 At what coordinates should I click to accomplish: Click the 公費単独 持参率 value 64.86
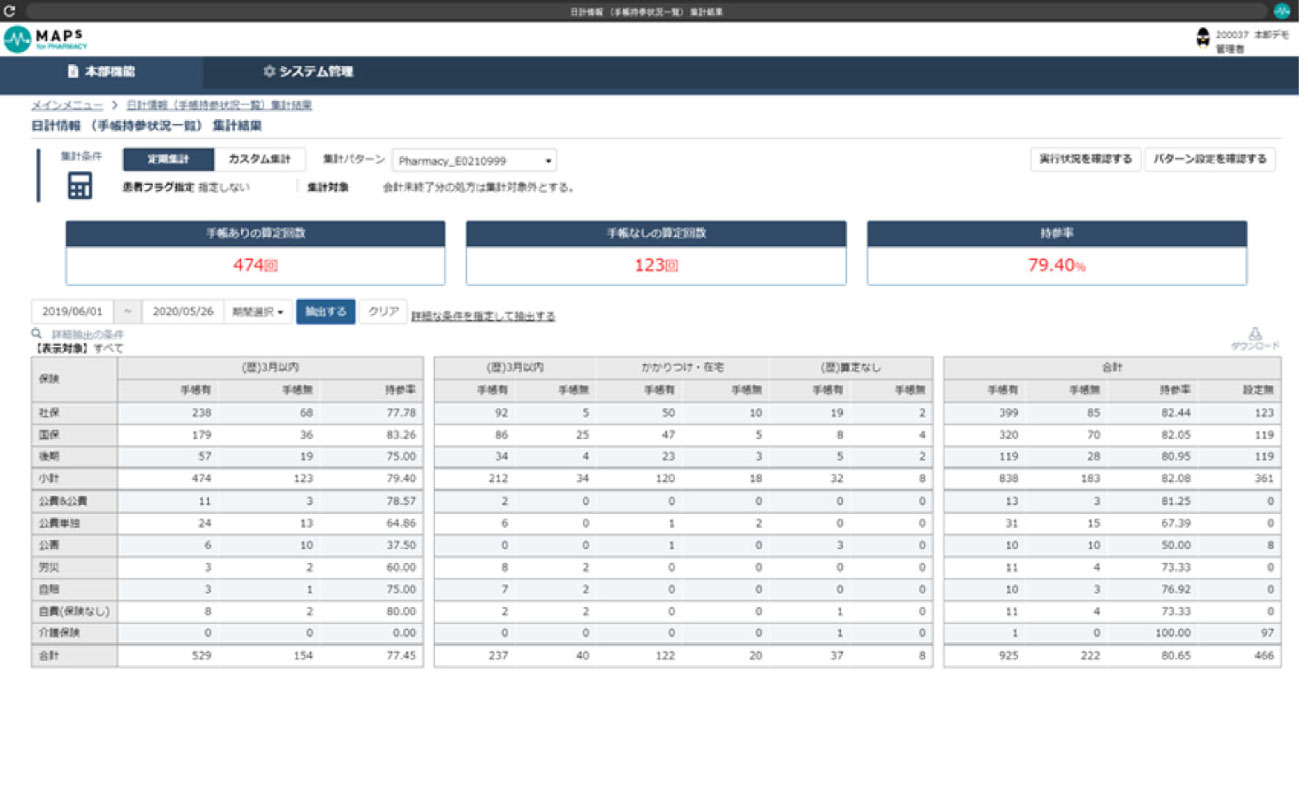click(403, 522)
